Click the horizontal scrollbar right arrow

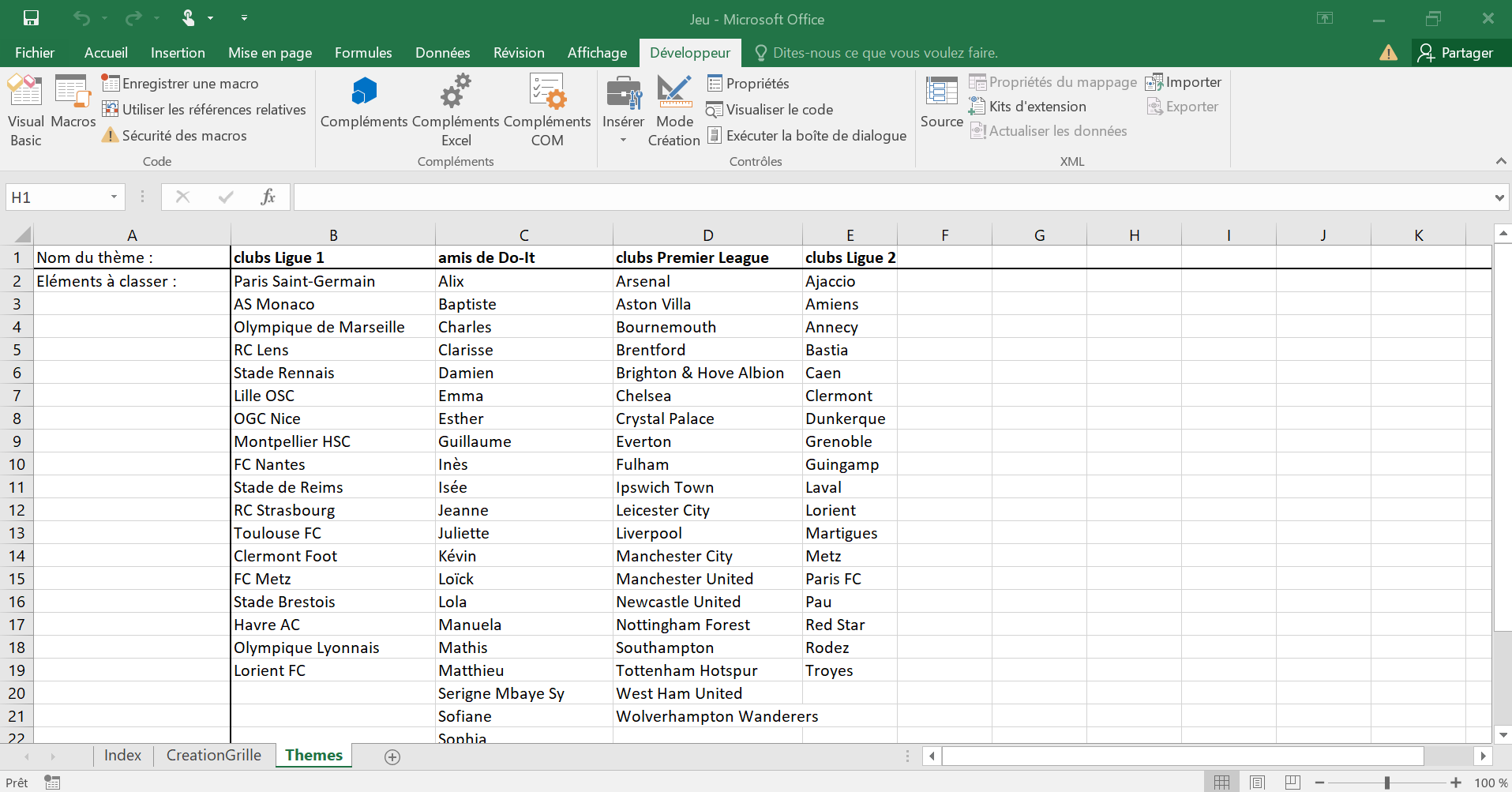(x=1483, y=756)
